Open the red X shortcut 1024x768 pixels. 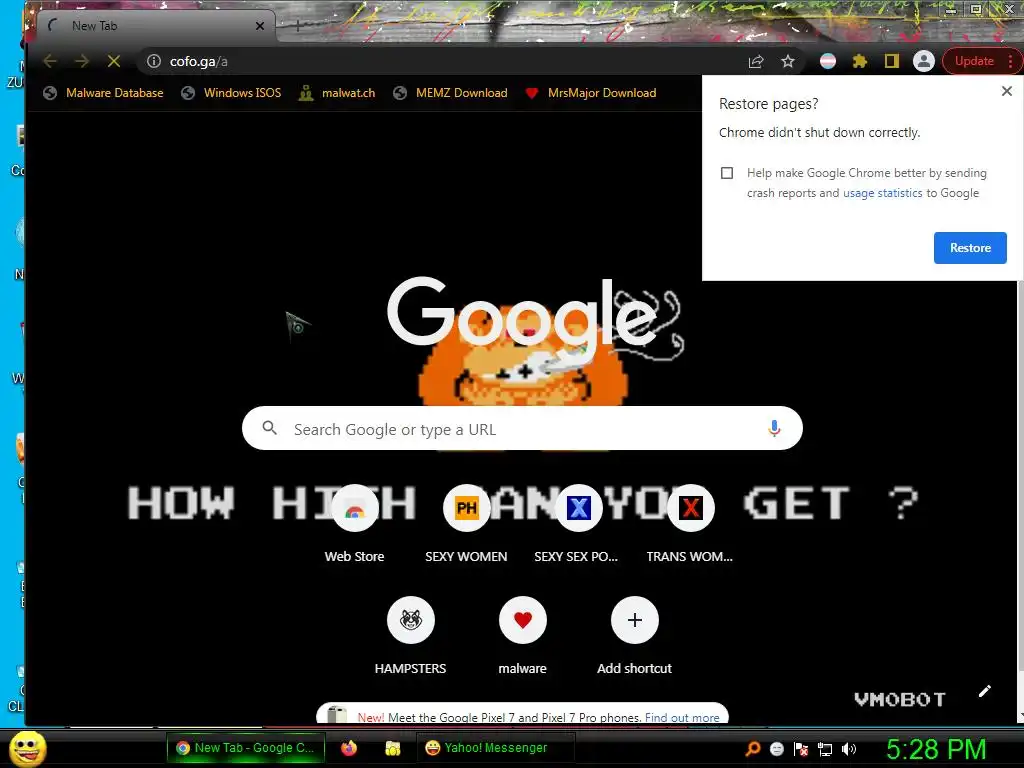click(690, 508)
